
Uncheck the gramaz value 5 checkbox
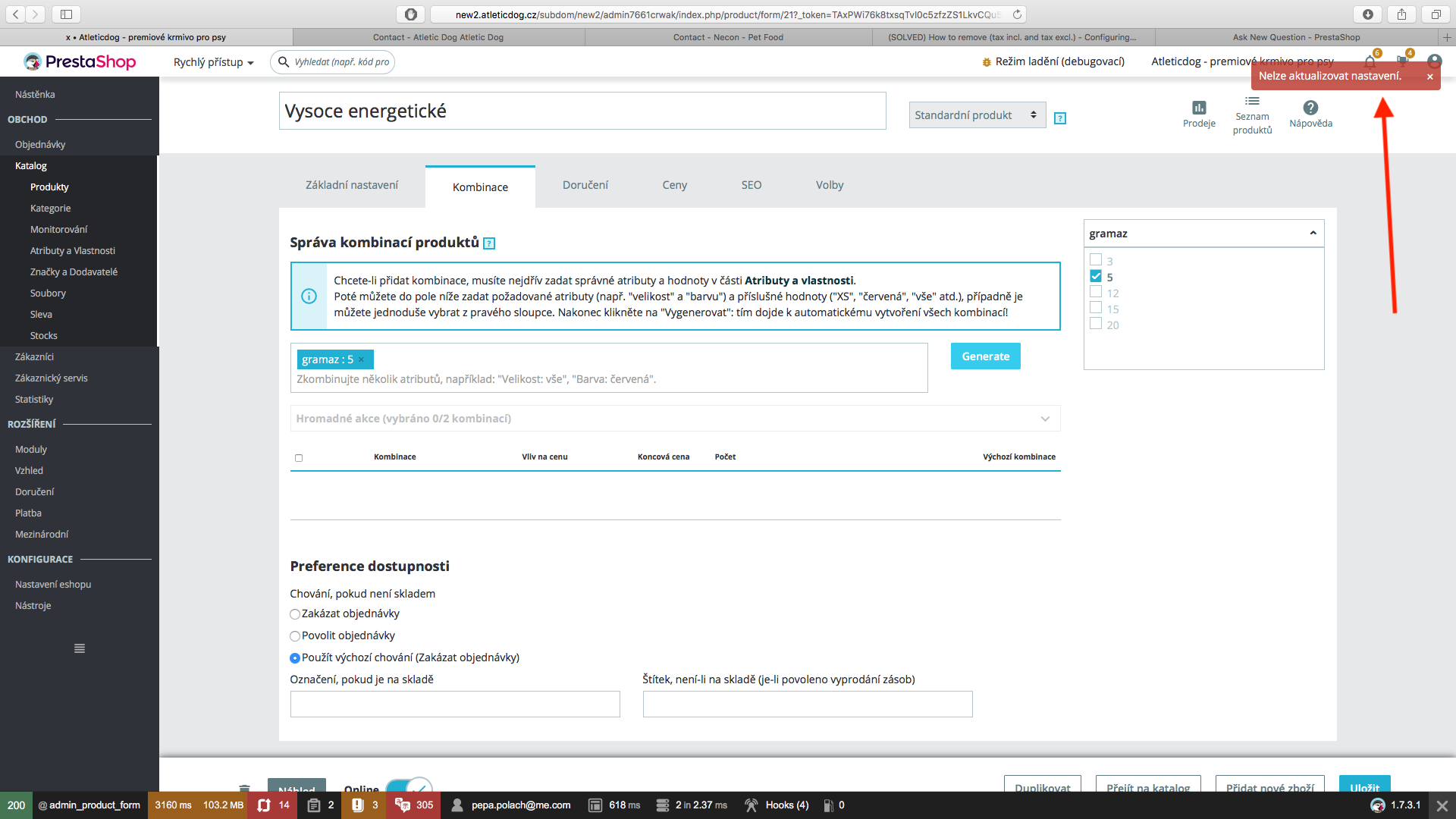[x=1096, y=276]
